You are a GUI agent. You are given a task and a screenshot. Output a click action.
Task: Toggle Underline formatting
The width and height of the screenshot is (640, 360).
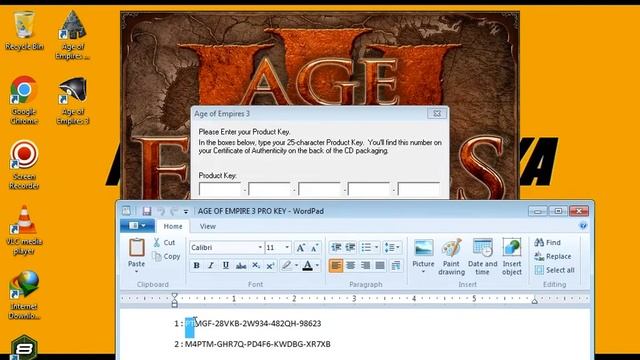226,266
